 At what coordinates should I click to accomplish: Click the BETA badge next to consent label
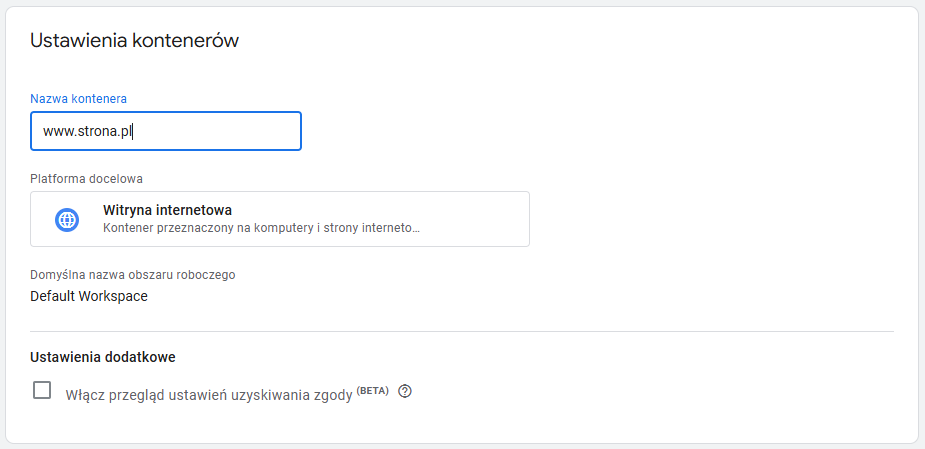coord(372,390)
